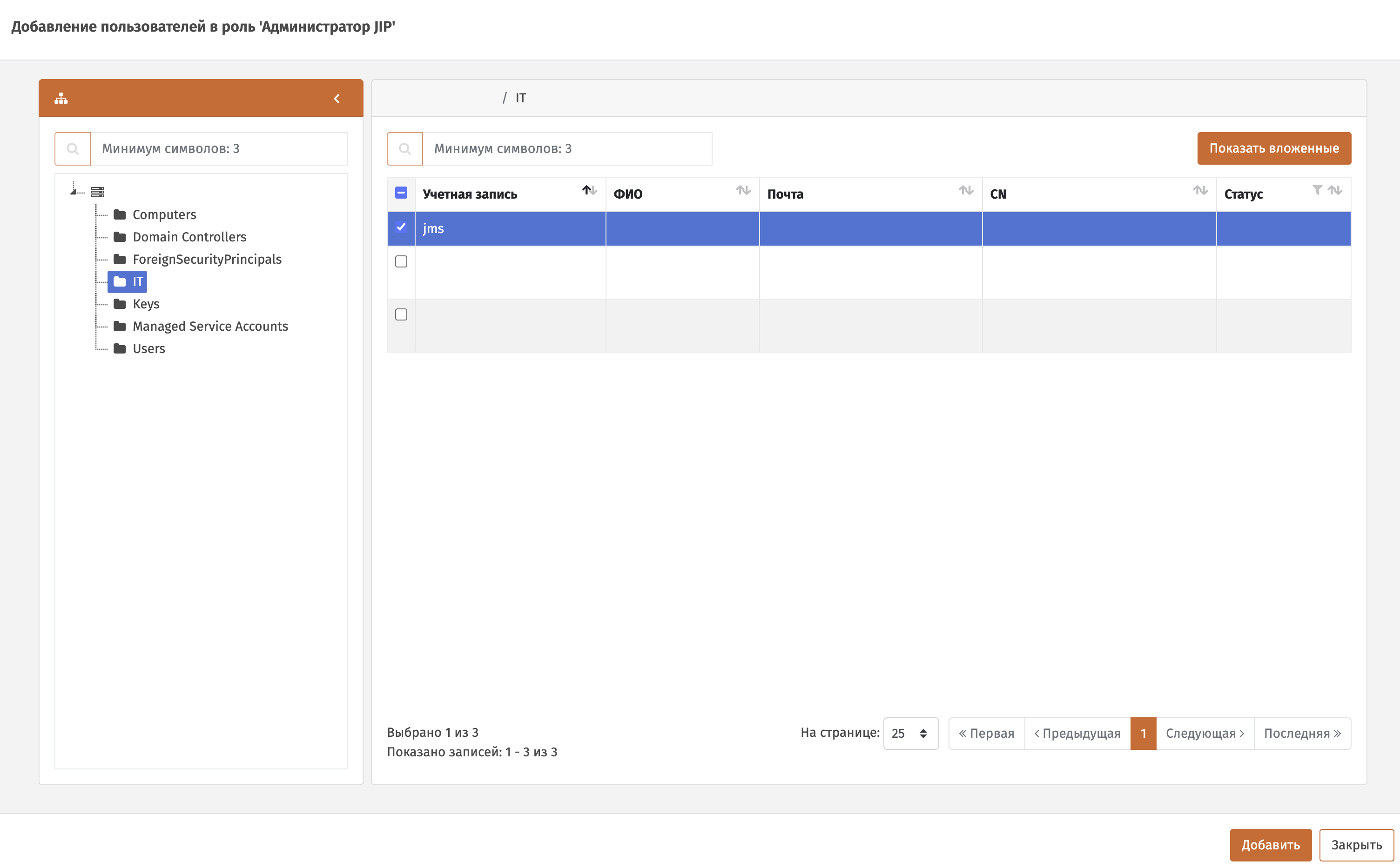Select the root server icon in tree
Viewport: 1400px width, 868px height.
97,192
